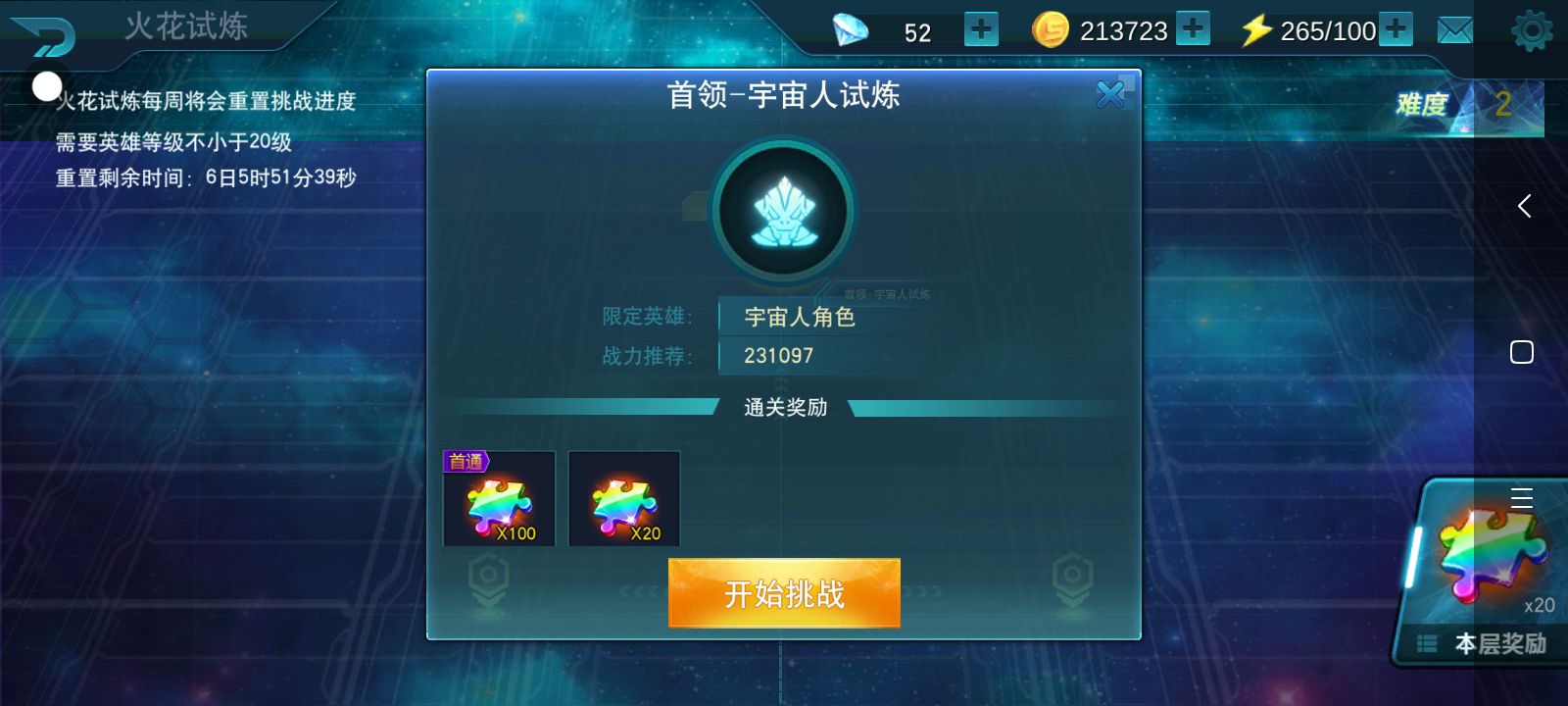Add gold coins with the plus button
This screenshot has width=1568, height=706.
[x=1193, y=28]
